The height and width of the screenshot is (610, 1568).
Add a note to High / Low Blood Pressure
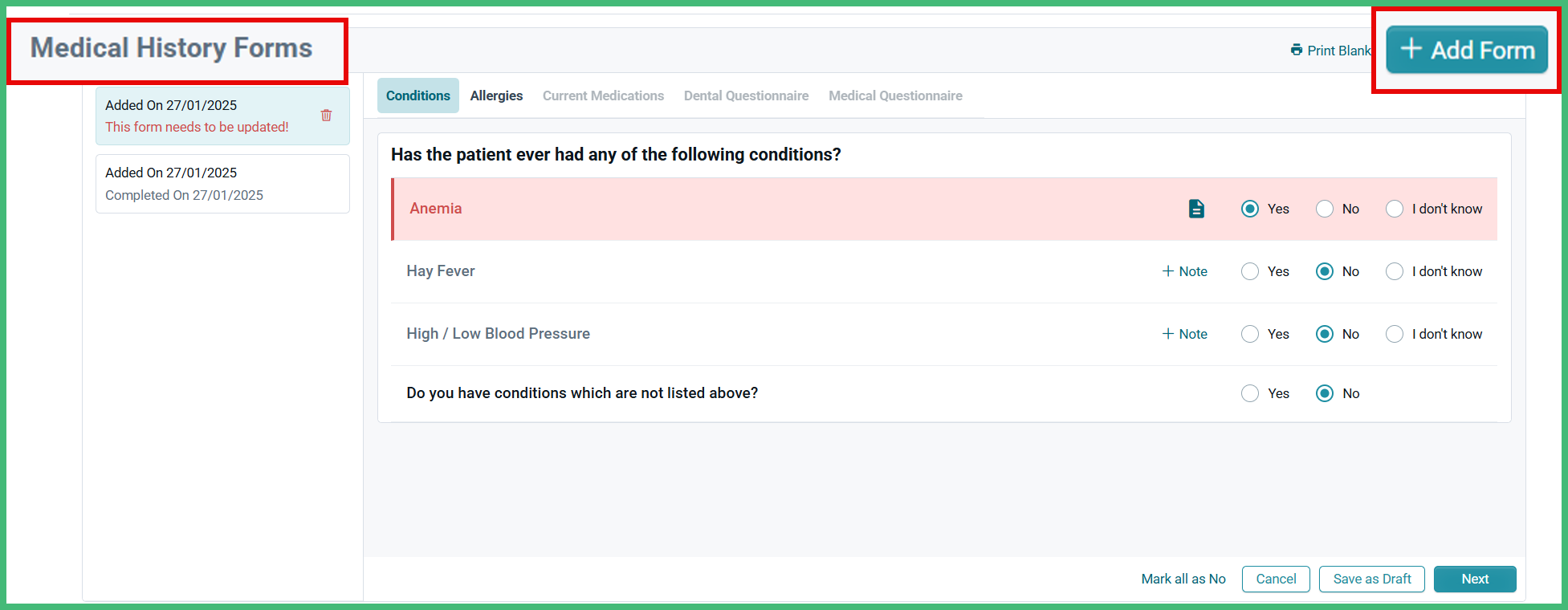point(1184,334)
